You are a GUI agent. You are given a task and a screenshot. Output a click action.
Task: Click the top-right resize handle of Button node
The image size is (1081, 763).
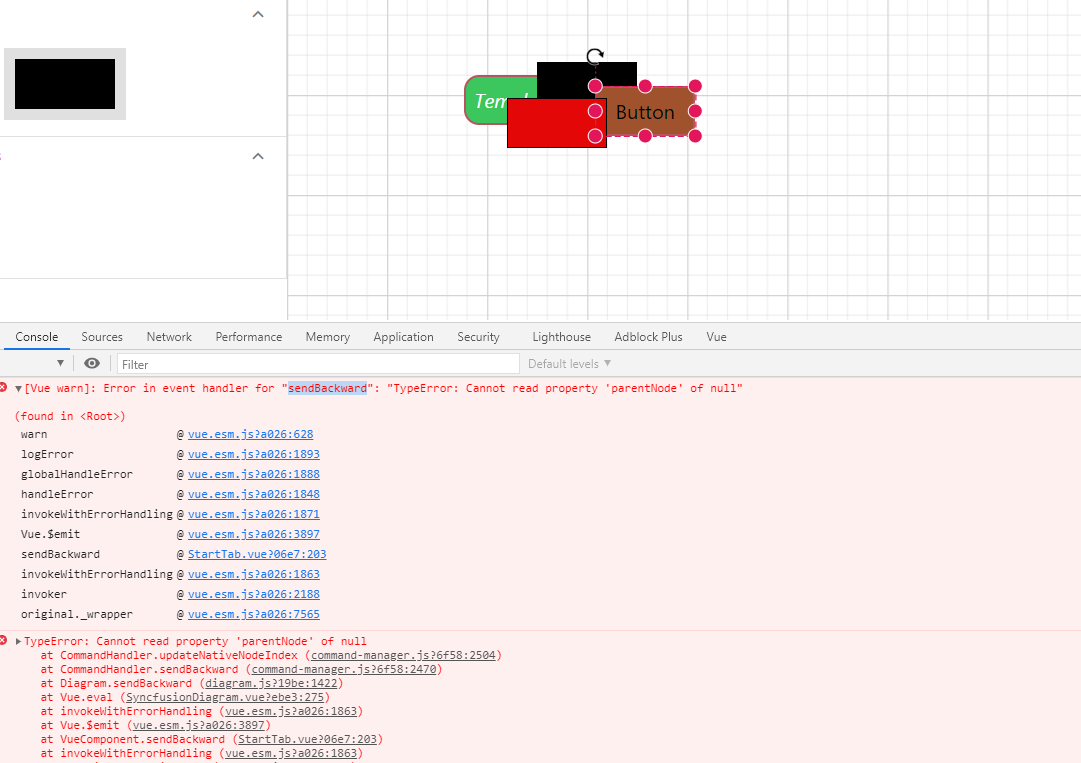[x=695, y=86]
